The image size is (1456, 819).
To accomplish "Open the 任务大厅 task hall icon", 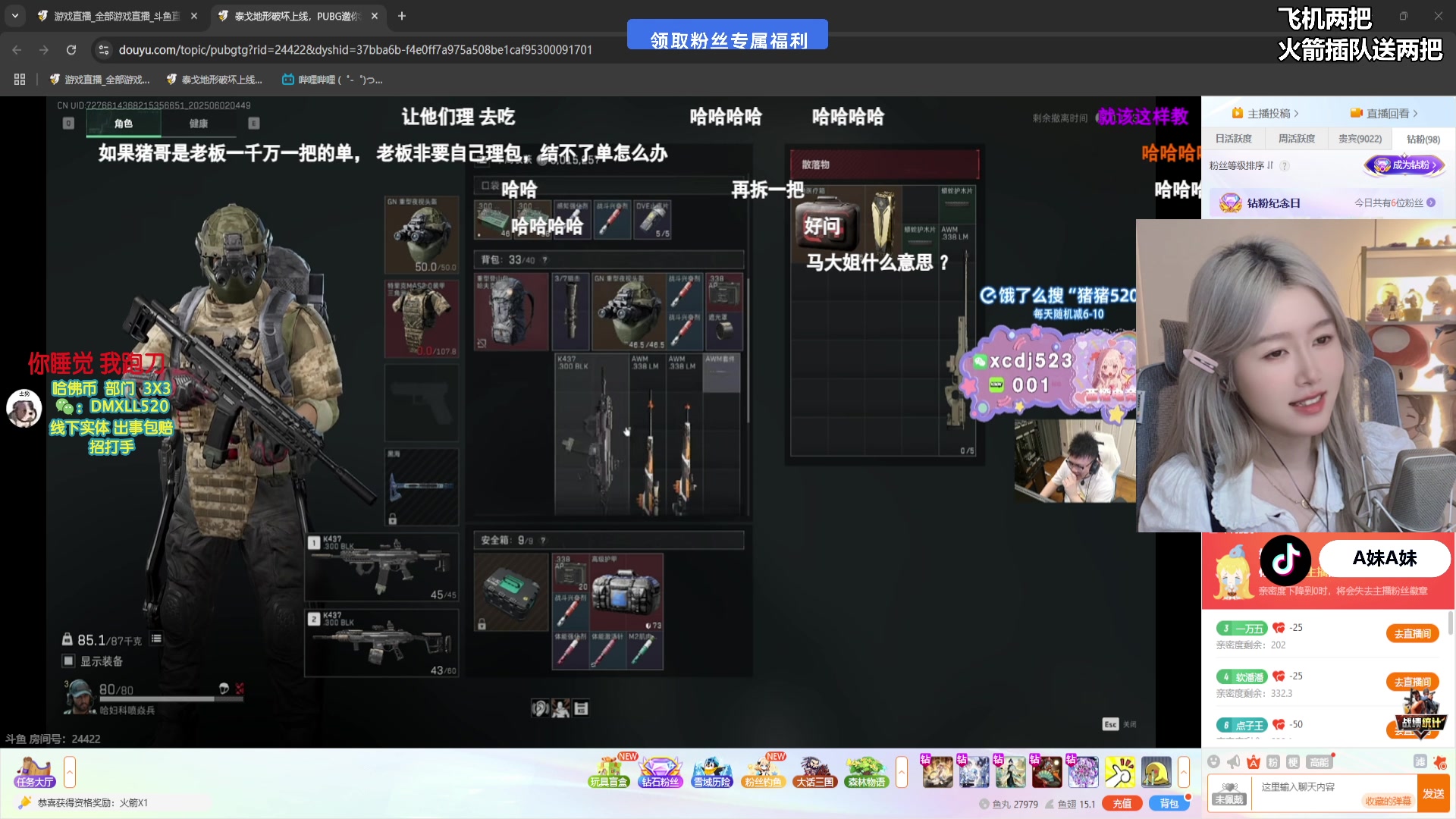I will pos(35,773).
